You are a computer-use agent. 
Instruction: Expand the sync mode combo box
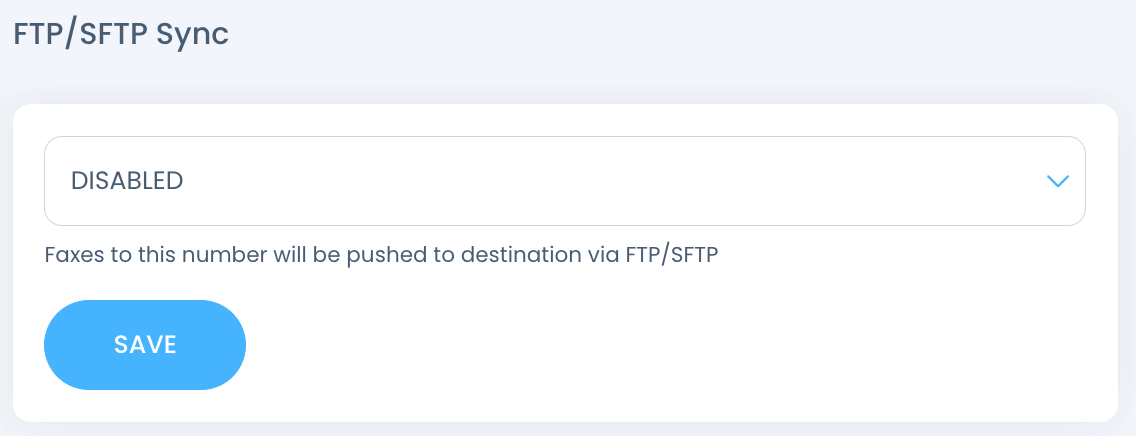pos(564,181)
